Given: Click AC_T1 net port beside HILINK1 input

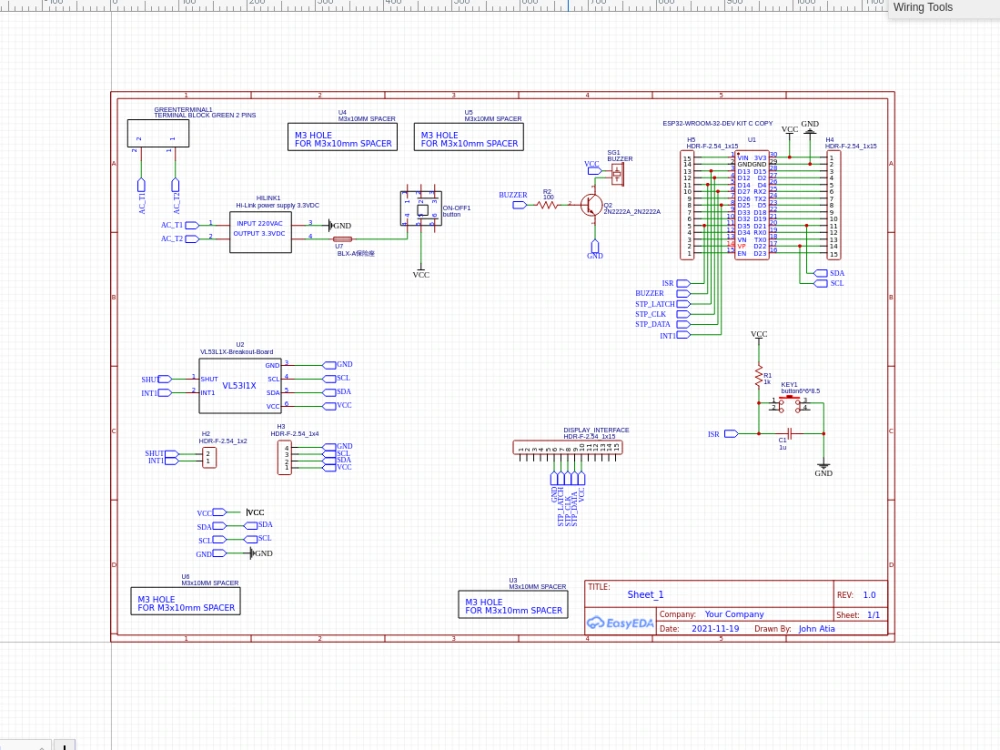Looking at the screenshot, I should pos(192,225).
